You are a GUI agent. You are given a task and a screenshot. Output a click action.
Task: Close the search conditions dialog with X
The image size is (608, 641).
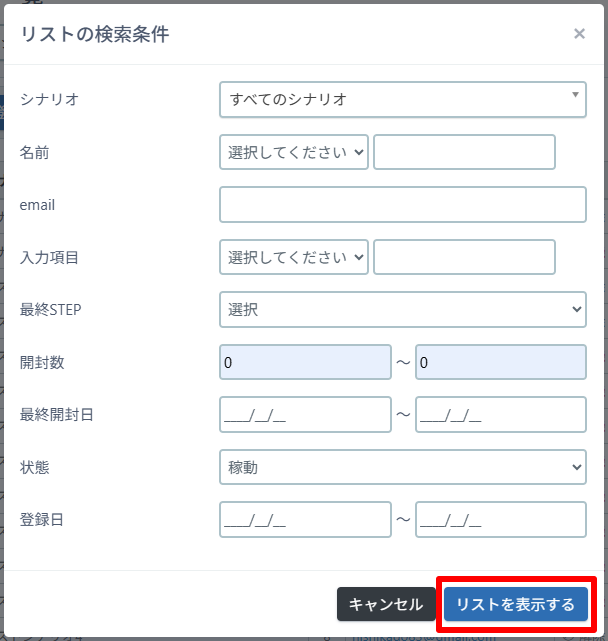[579, 34]
